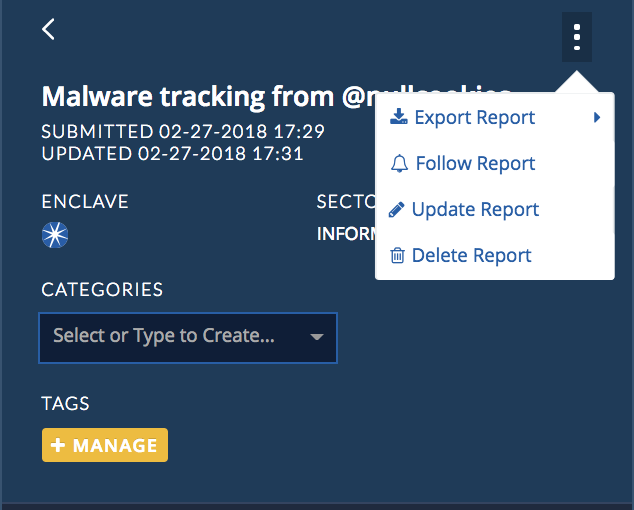Click the download icon beside Export Report

pyautogui.click(x=398, y=116)
